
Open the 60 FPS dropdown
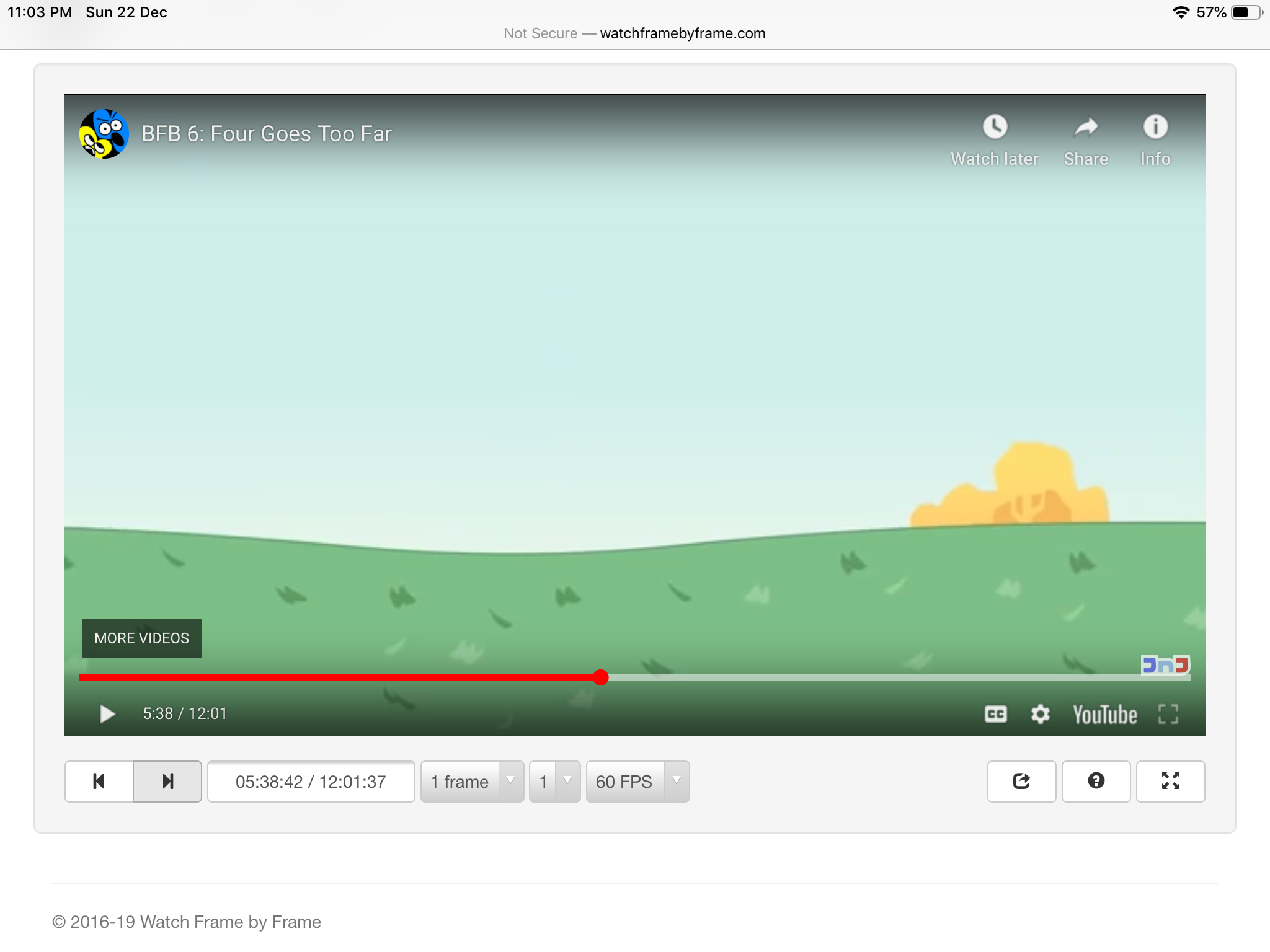point(638,782)
